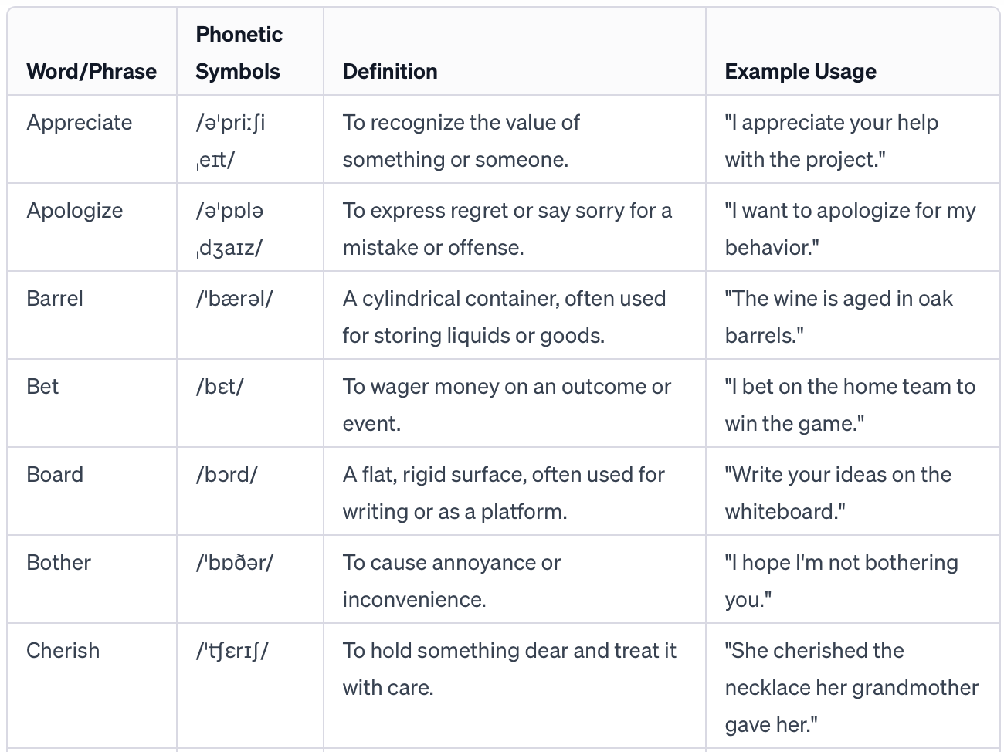The width and height of the screenshot is (1004, 753).
Task: Click the phonetic symbols for Barrel
Action: pos(235,299)
